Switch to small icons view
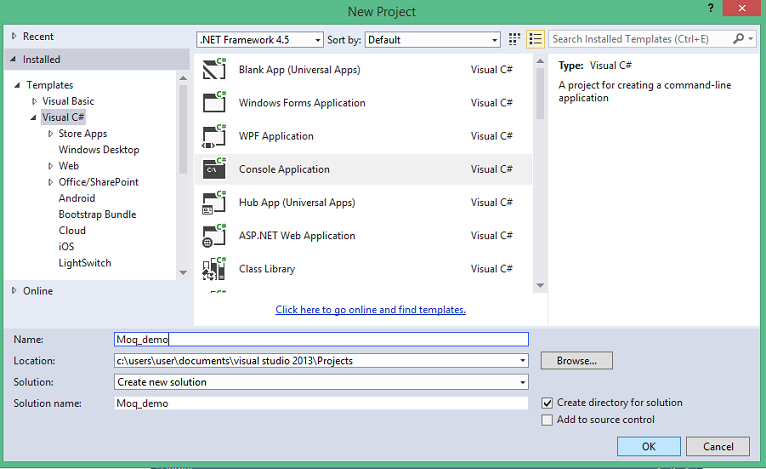 (514, 39)
